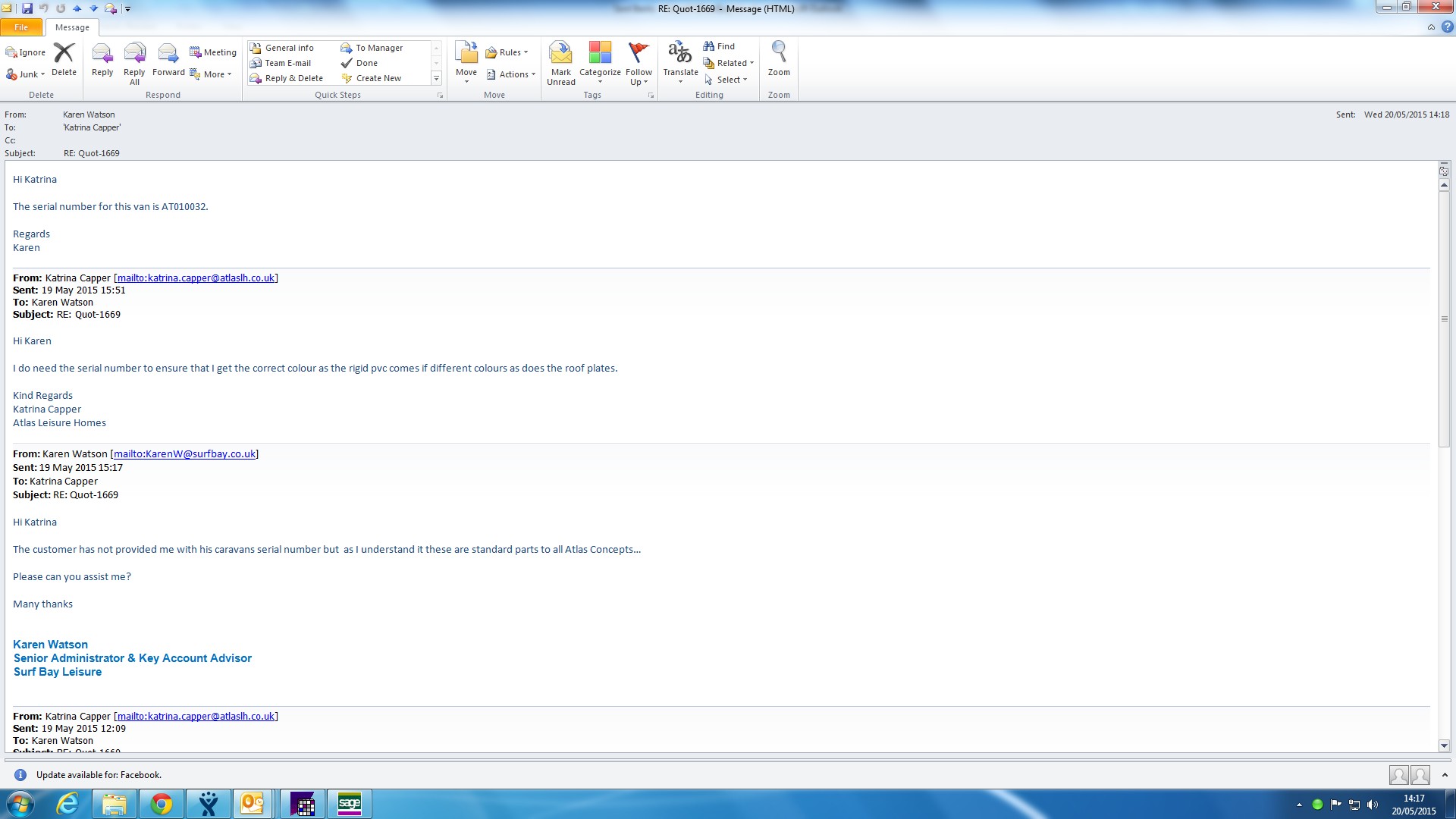Viewport: 1456px width, 819px height.
Task: Expand the Quick Steps gallery
Action: 436,78
